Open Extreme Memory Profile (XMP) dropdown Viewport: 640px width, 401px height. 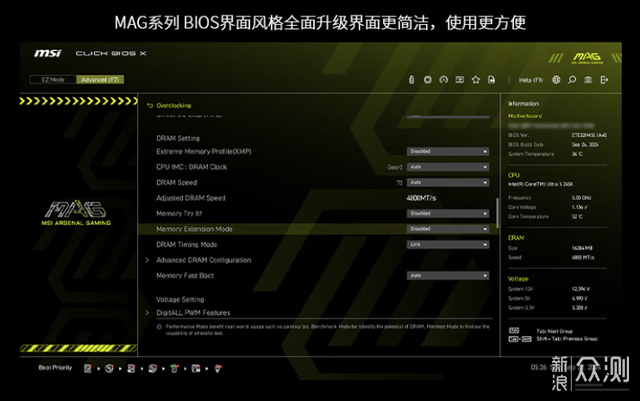(x=448, y=151)
